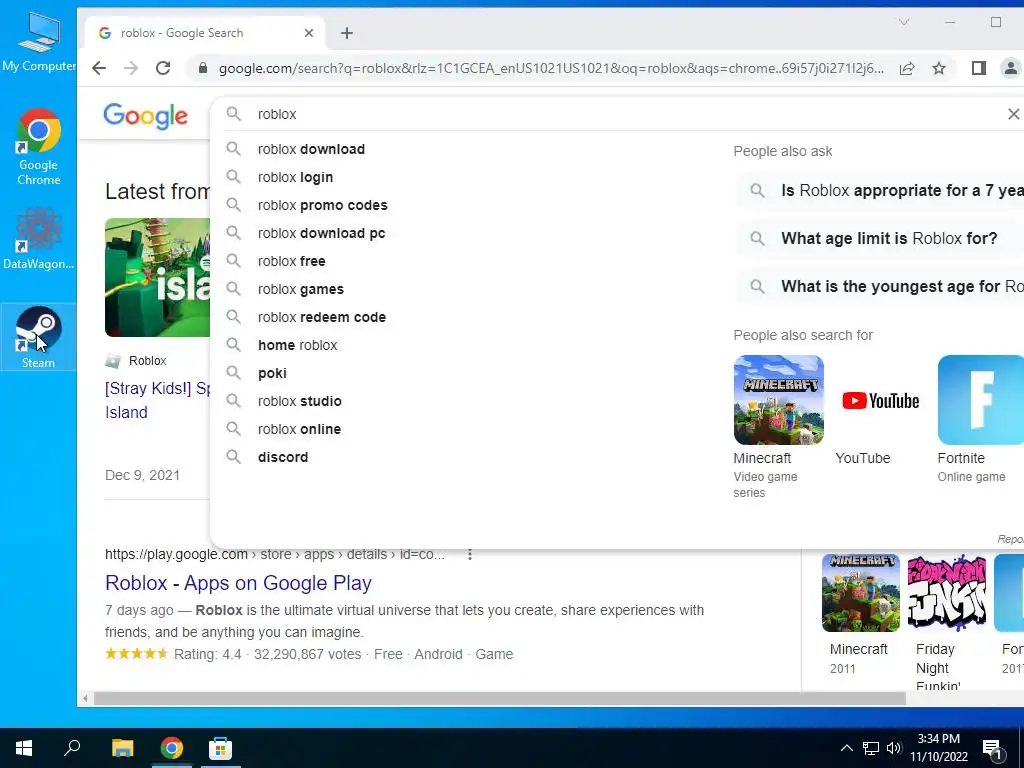Viewport: 1024px width, 768px height.
Task: Click the left arrow of horizontal scrollbar
Action: pyautogui.click(x=85, y=699)
